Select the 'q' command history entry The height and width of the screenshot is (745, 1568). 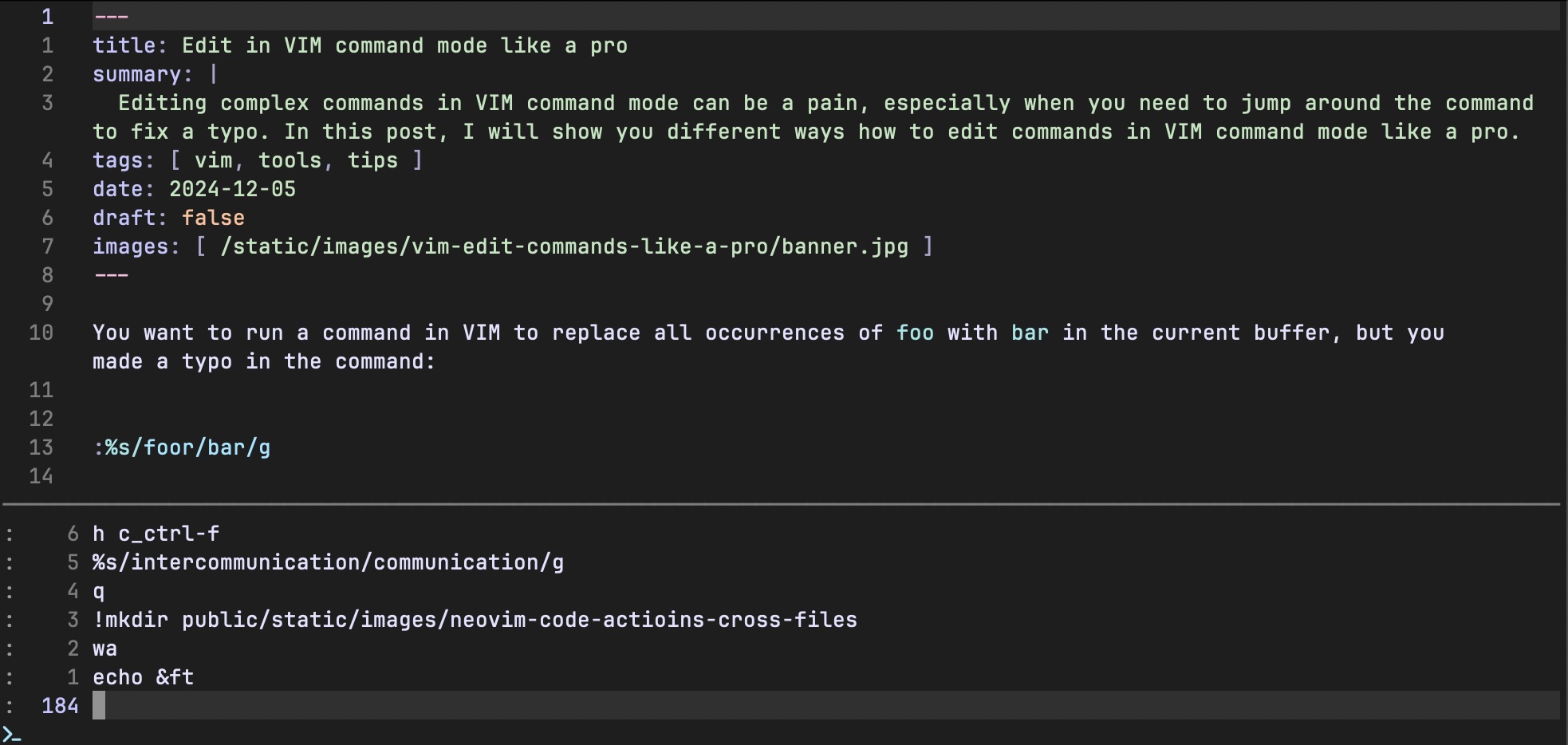[99, 591]
